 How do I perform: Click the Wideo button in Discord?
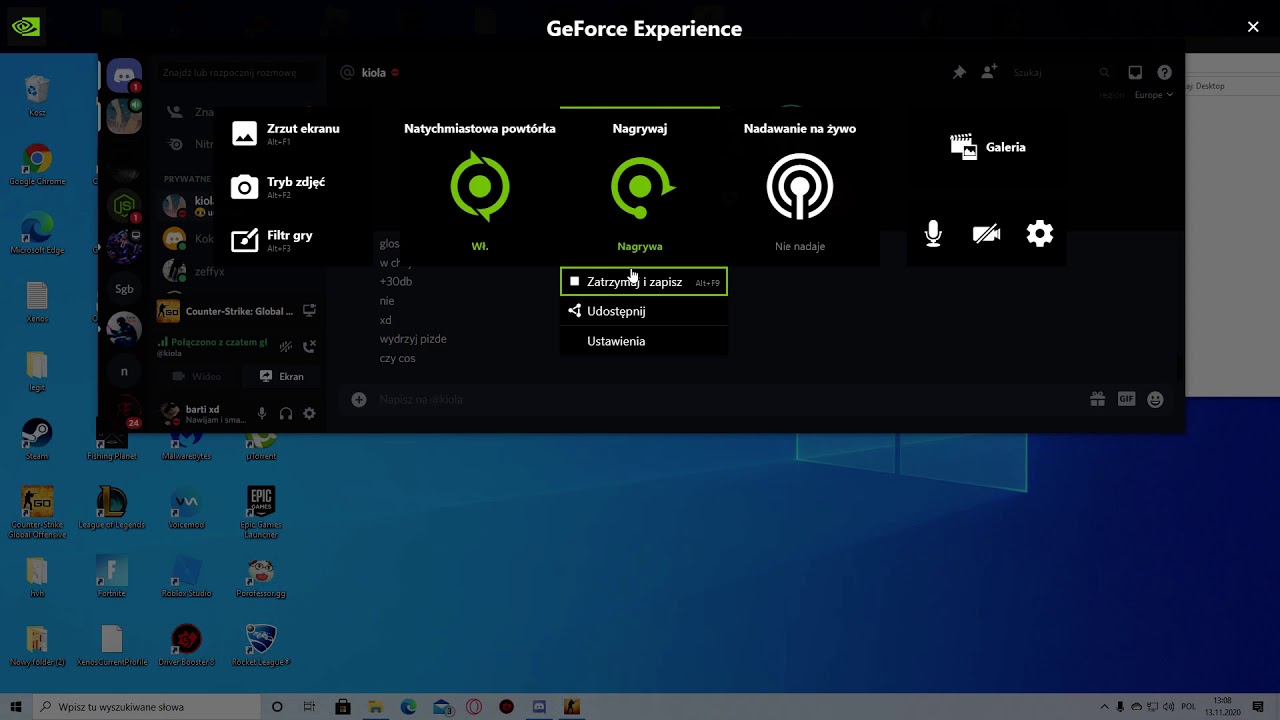click(x=197, y=377)
